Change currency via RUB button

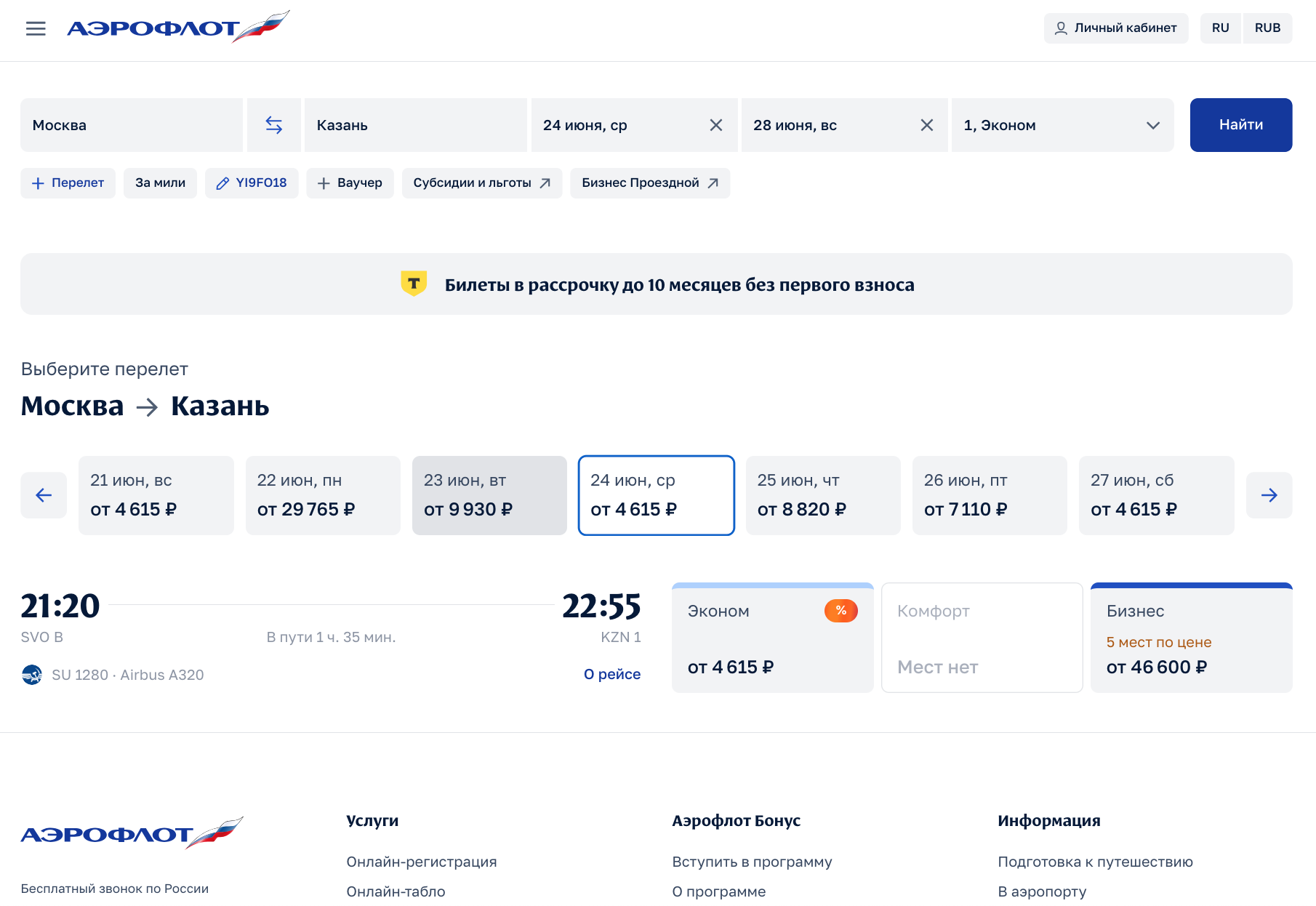pos(1268,28)
